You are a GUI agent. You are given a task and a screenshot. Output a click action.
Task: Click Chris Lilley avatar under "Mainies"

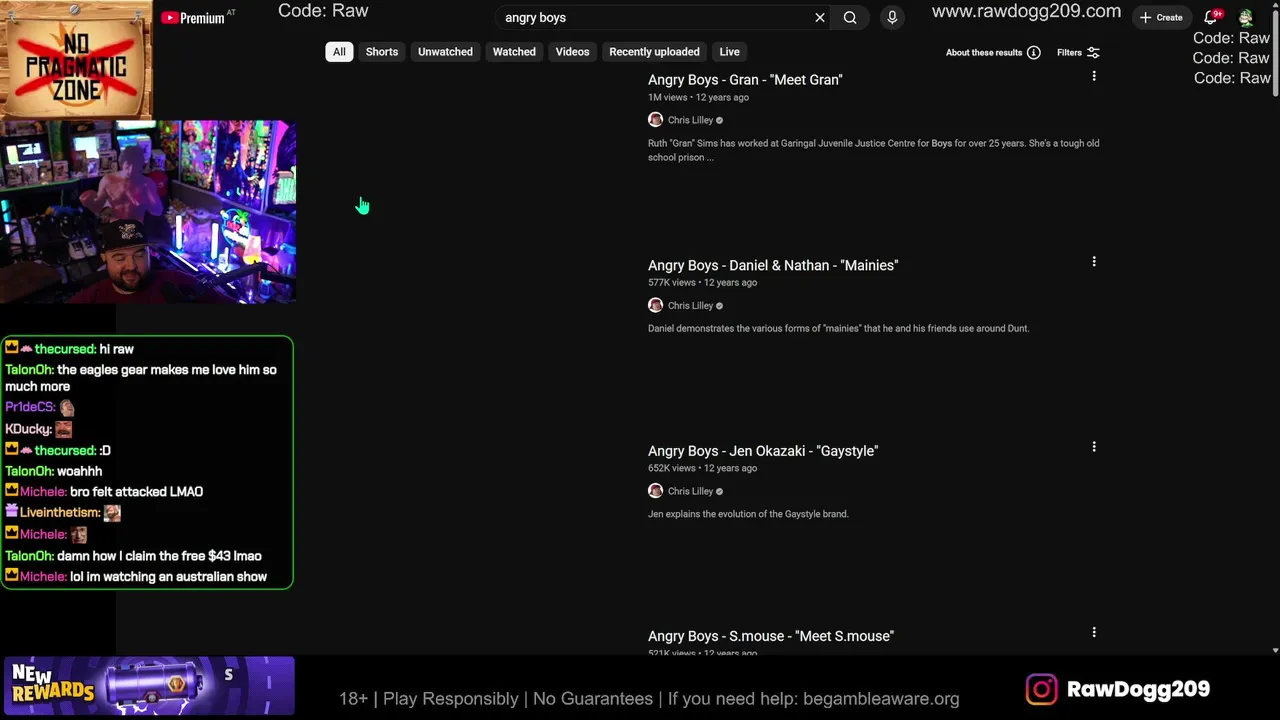coord(655,305)
